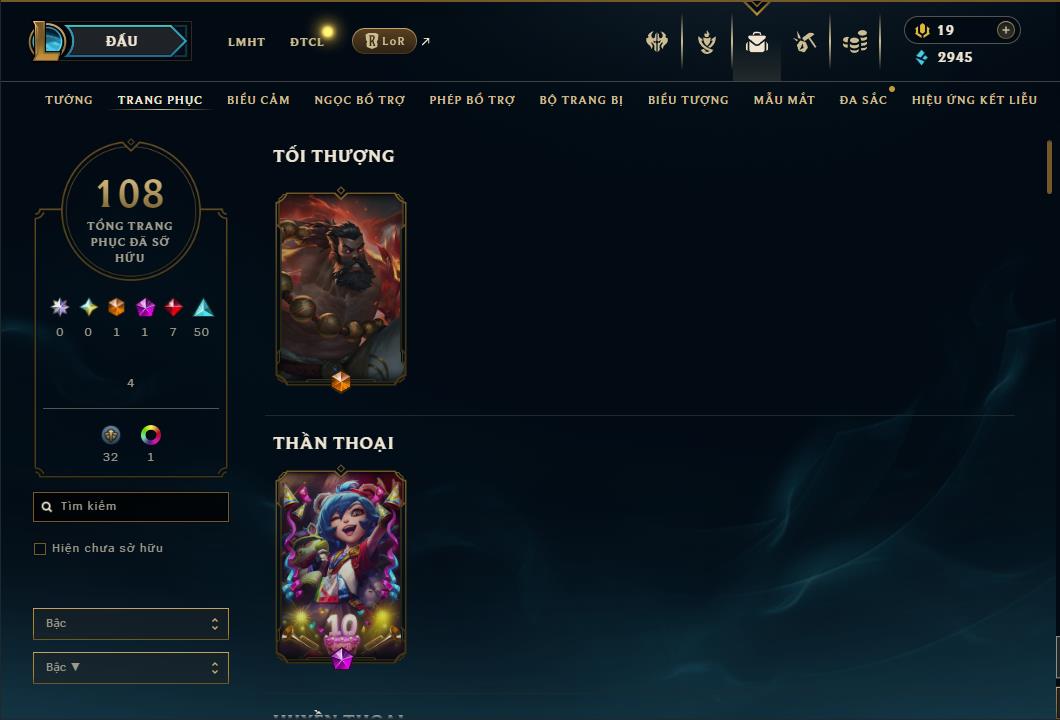The image size is (1060, 720).
Task: Open the Collection backpack icon
Action: pos(756,42)
